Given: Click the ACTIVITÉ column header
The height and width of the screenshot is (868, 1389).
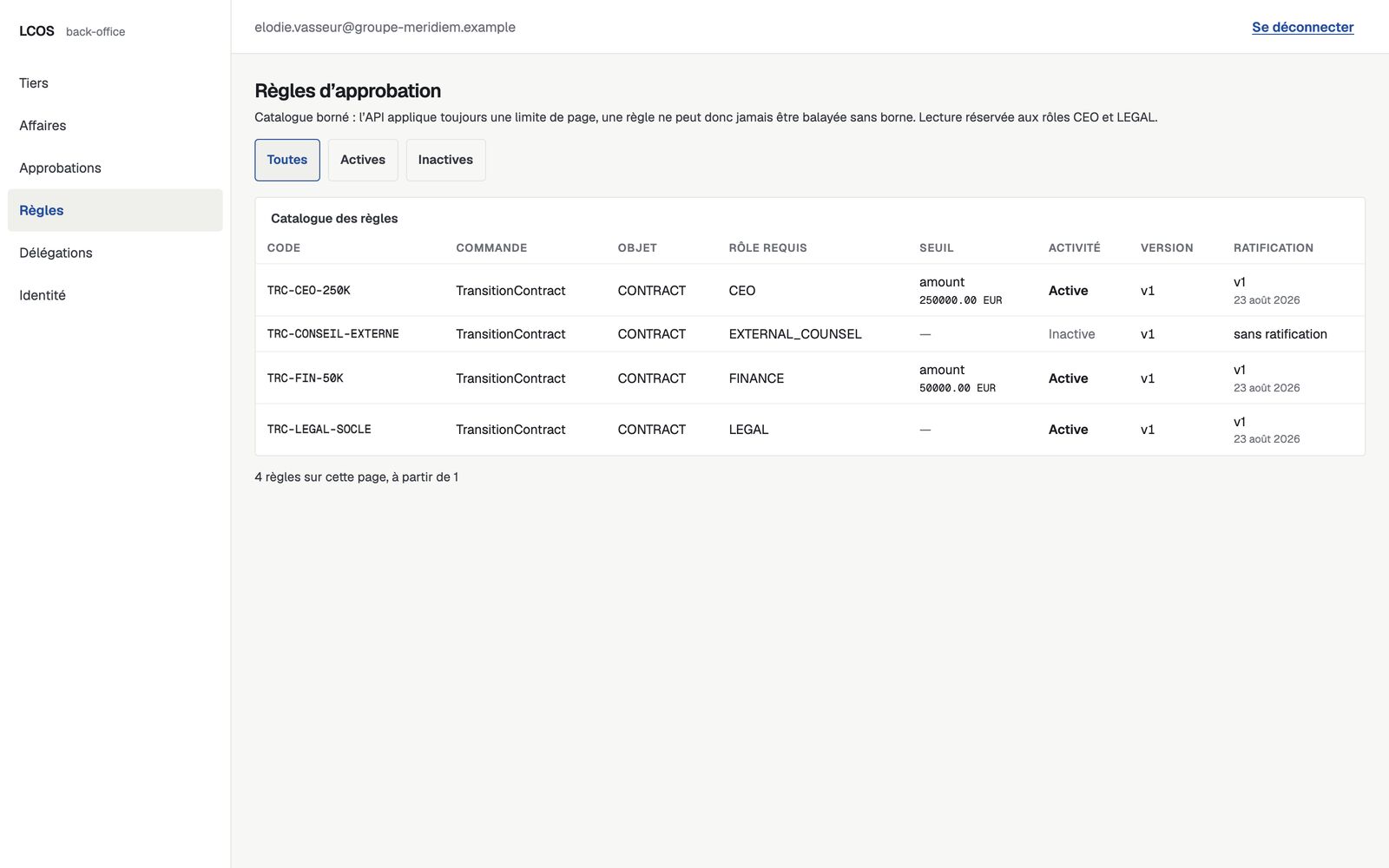Looking at the screenshot, I should (x=1075, y=248).
